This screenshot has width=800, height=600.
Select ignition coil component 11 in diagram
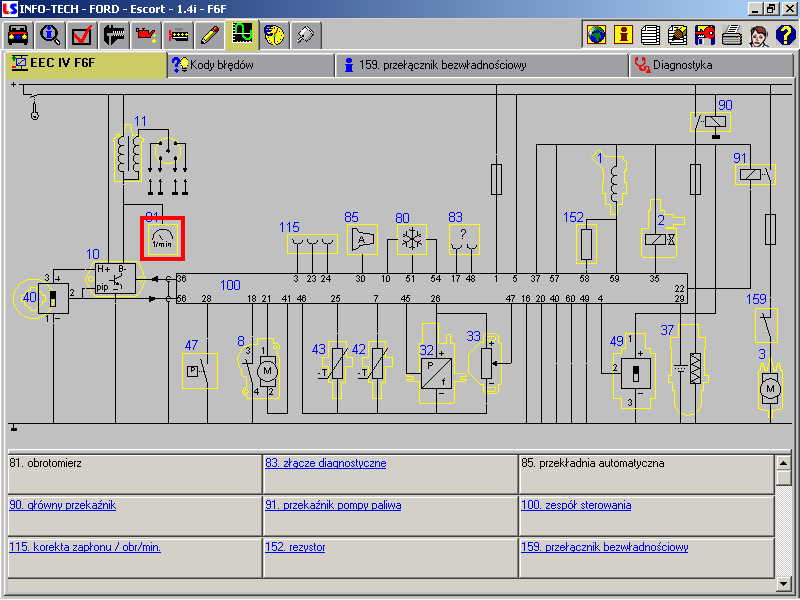tap(128, 156)
